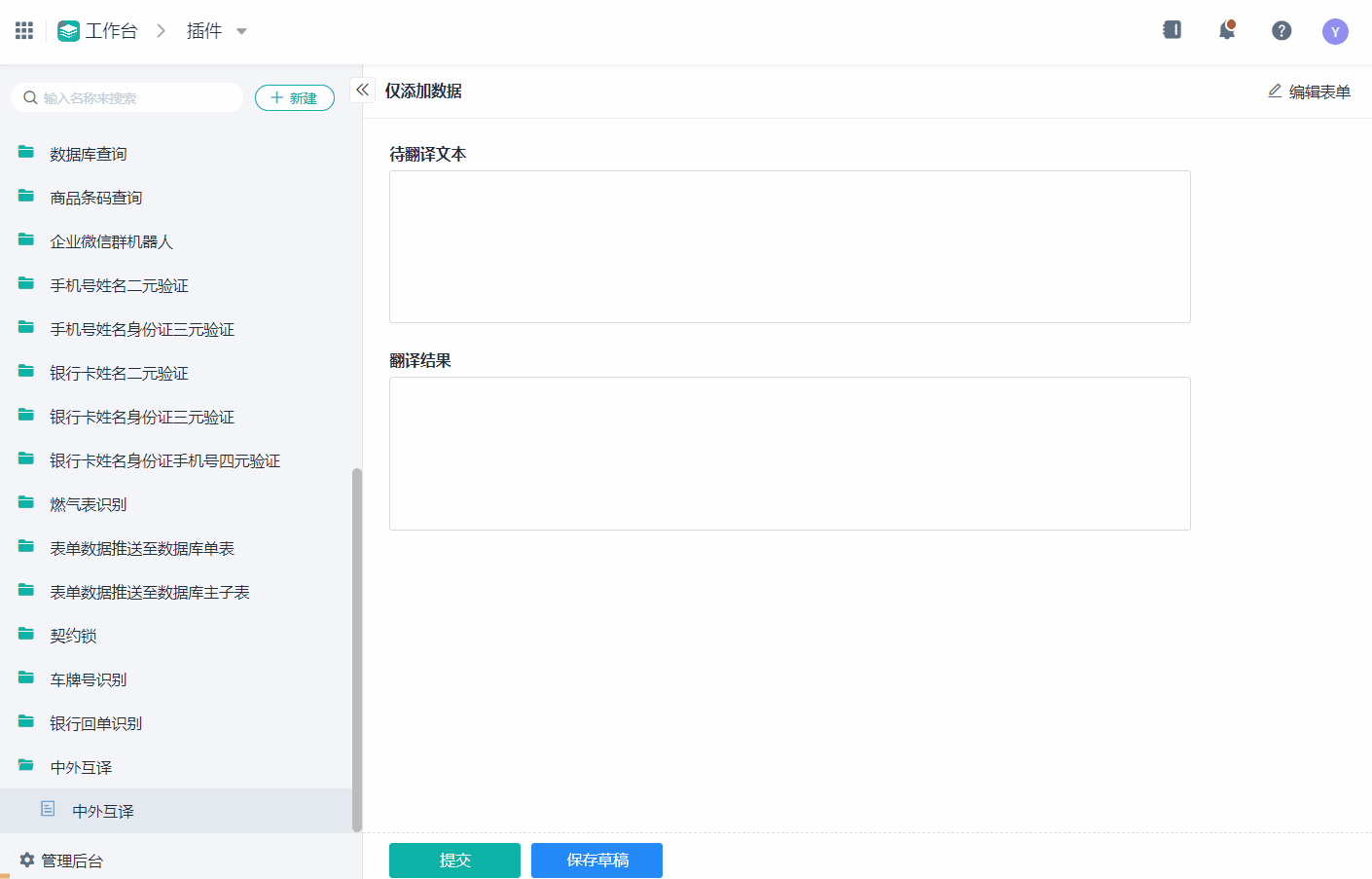Open the notebook icon in top bar

[x=1173, y=30]
